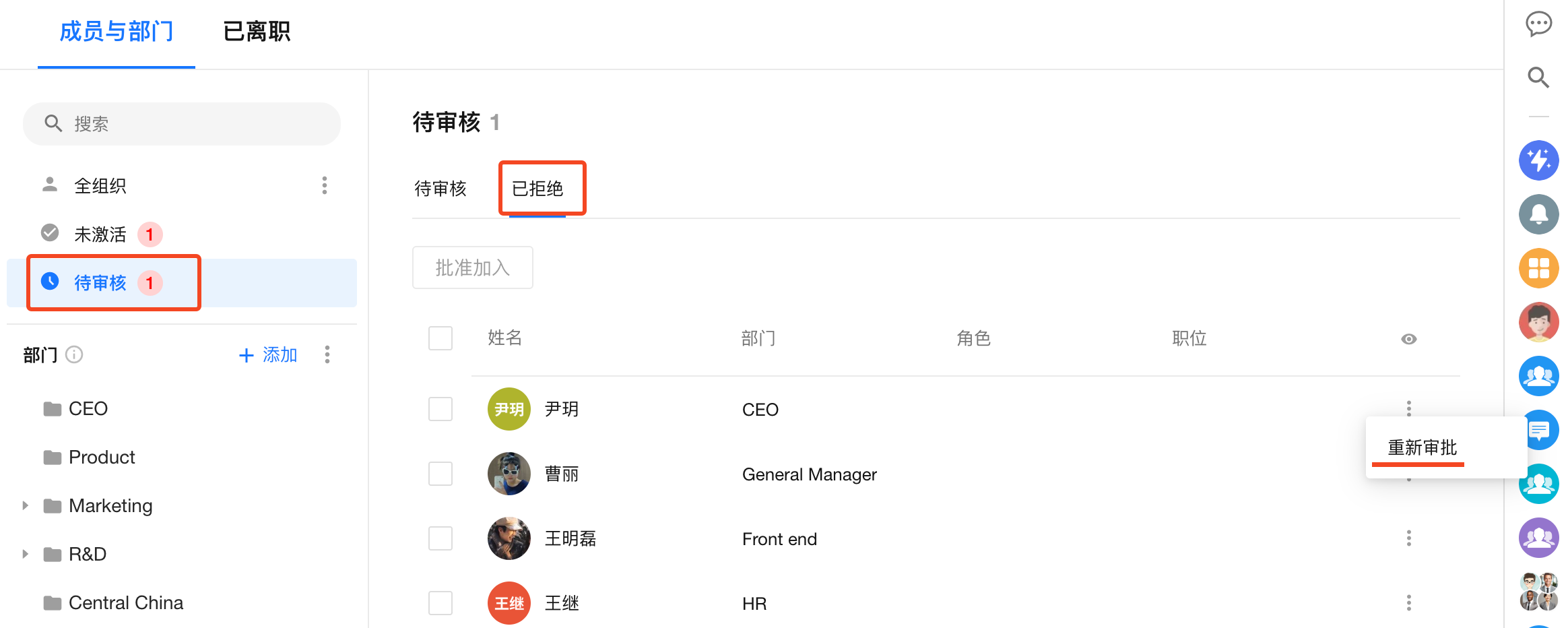1568x628 pixels.
Task: Open the 部门 section more options menu
Action: pyautogui.click(x=327, y=354)
